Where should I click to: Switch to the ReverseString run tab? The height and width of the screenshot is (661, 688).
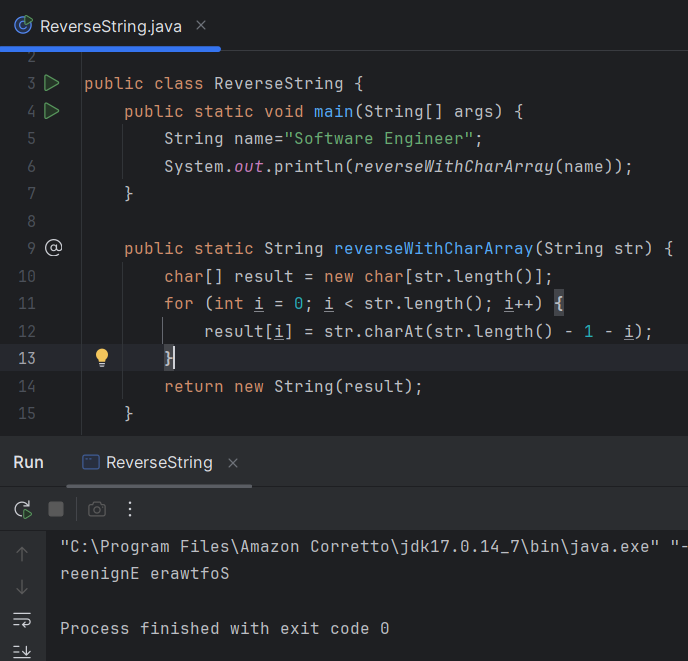pos(158,462)
